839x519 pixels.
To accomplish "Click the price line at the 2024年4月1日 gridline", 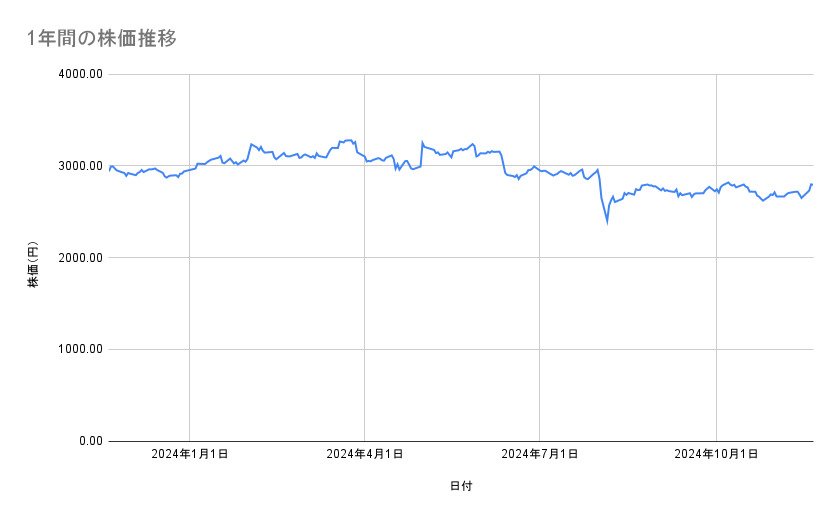I will click(365, 159).
